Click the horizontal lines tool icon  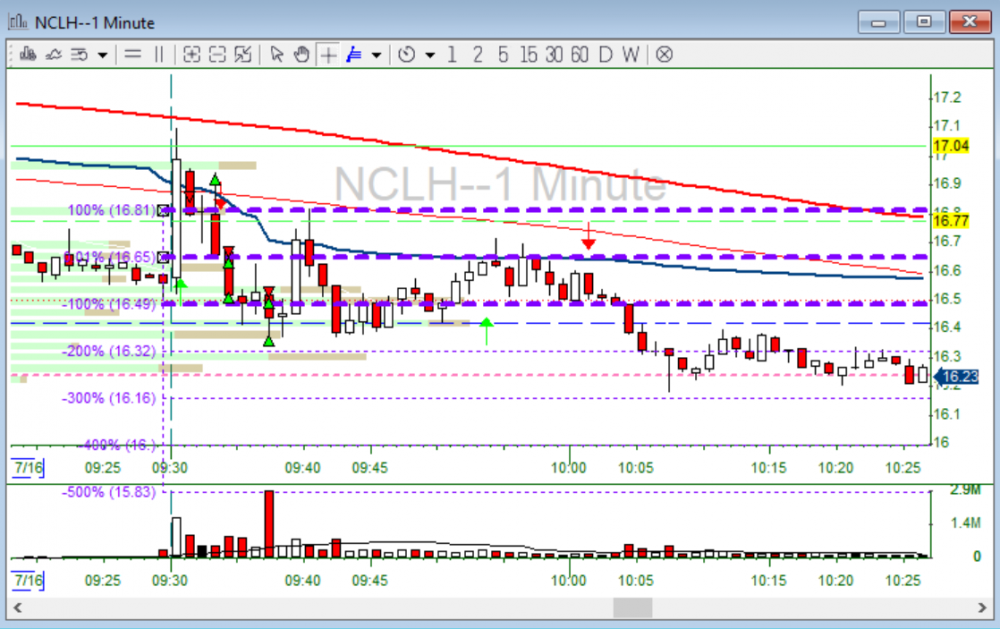[132, 54]
